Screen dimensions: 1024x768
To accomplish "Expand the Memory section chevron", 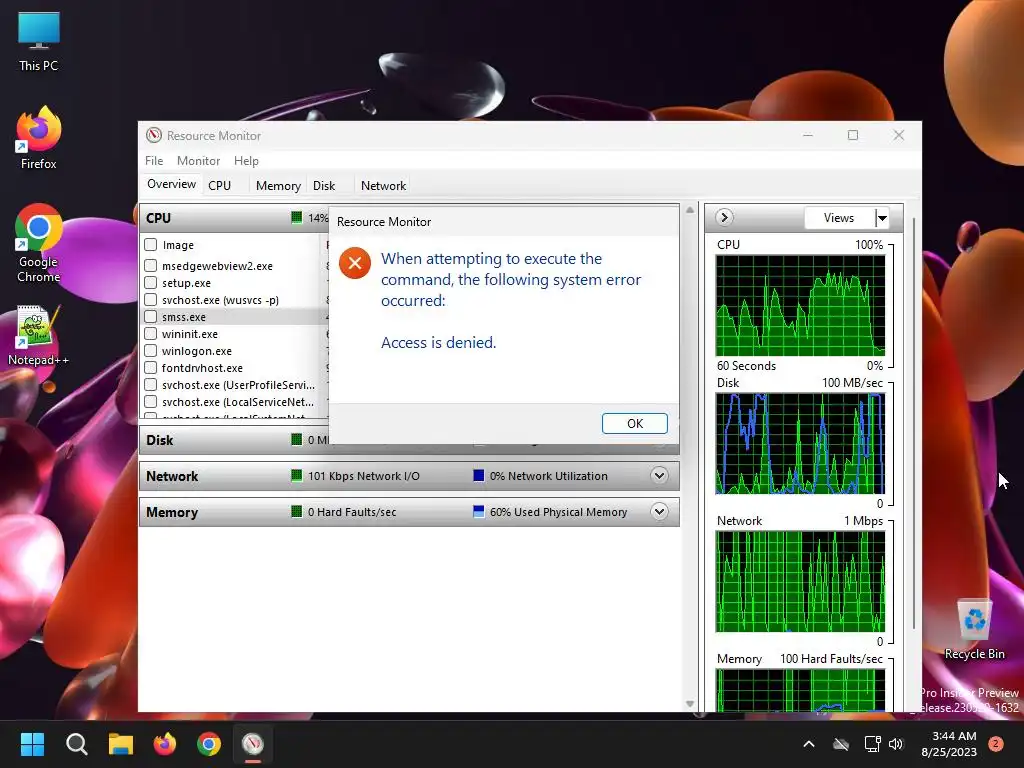I will tap(660, 511).
